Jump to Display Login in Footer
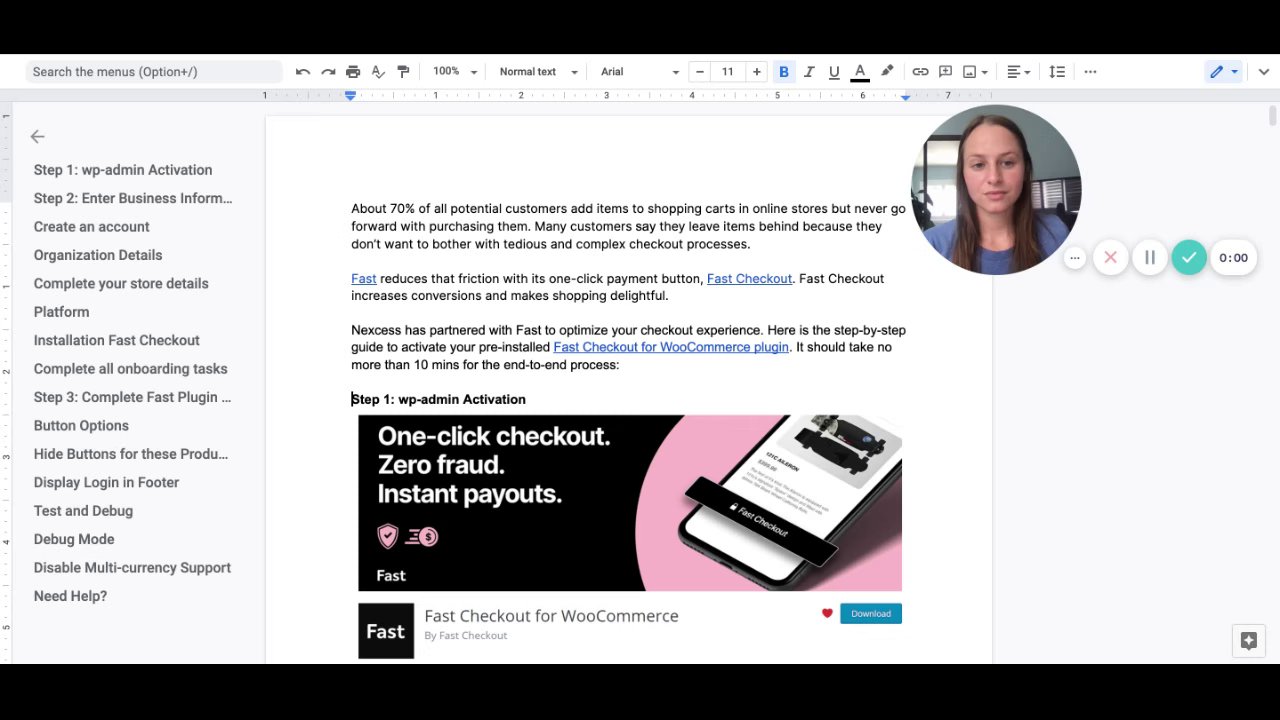Image resolution: width=1280 pixels, height=720 pixels. (x=107, y=482)
